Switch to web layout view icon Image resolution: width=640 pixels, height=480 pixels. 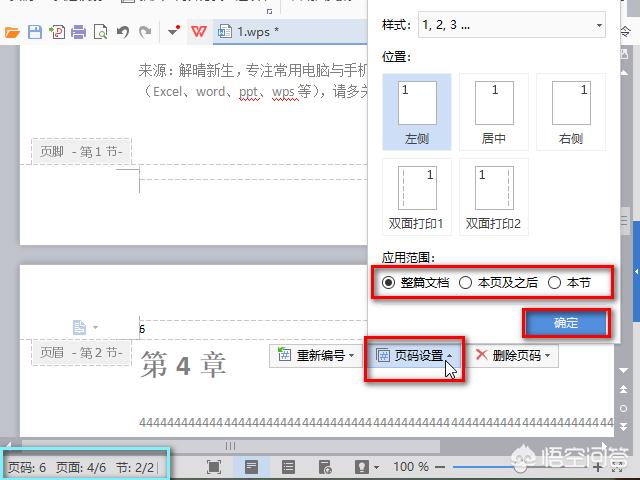pyautogui.click(x=325, y=467)
